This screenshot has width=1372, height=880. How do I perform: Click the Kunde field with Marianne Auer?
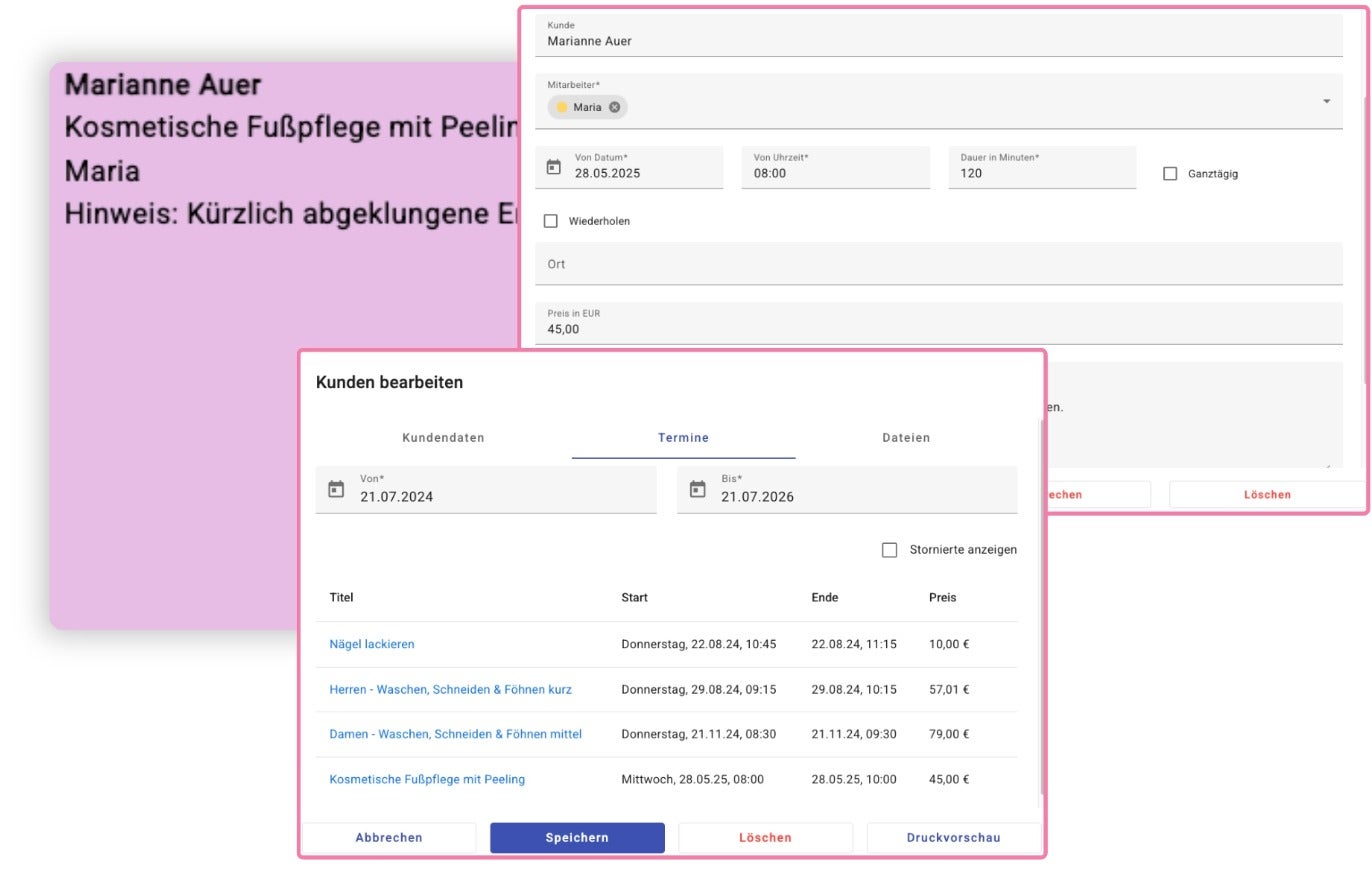tap(938, 35)
